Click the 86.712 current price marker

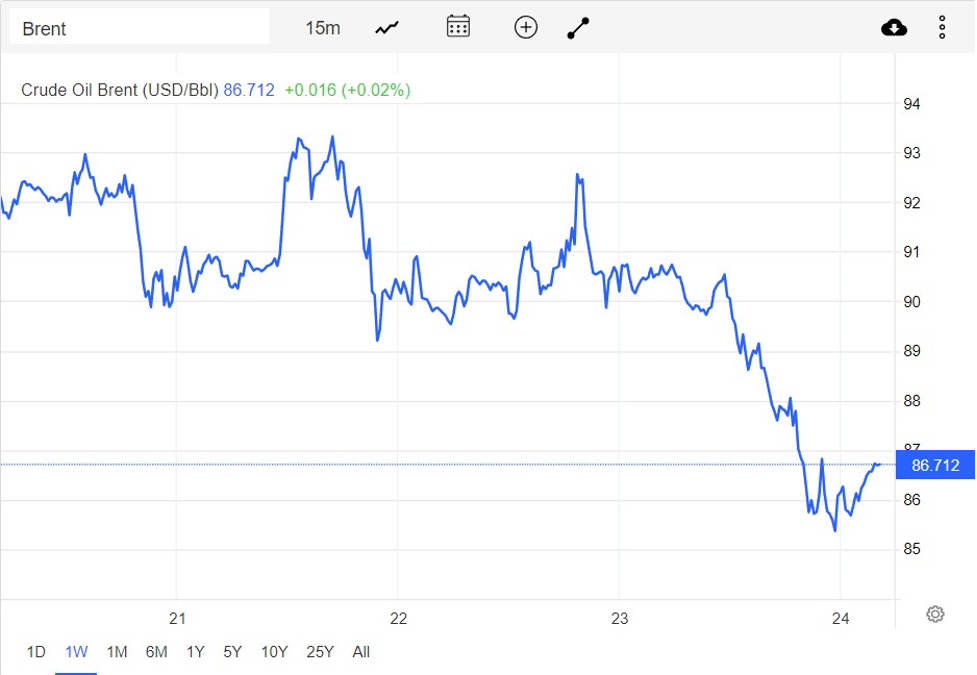coord(935,465)
